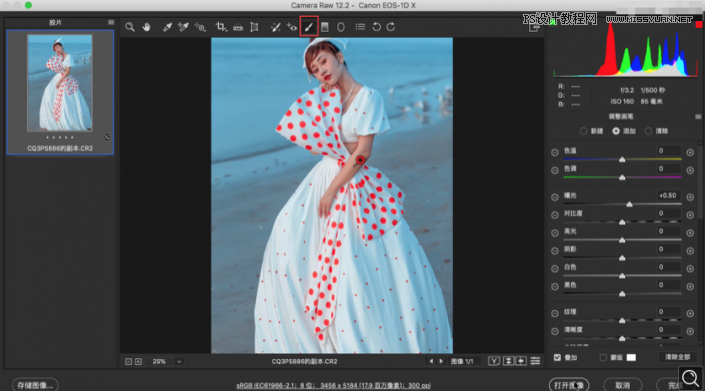Select the 清除 radio option
This screenshot has height=391, width=705.
[x=648, y=131]
